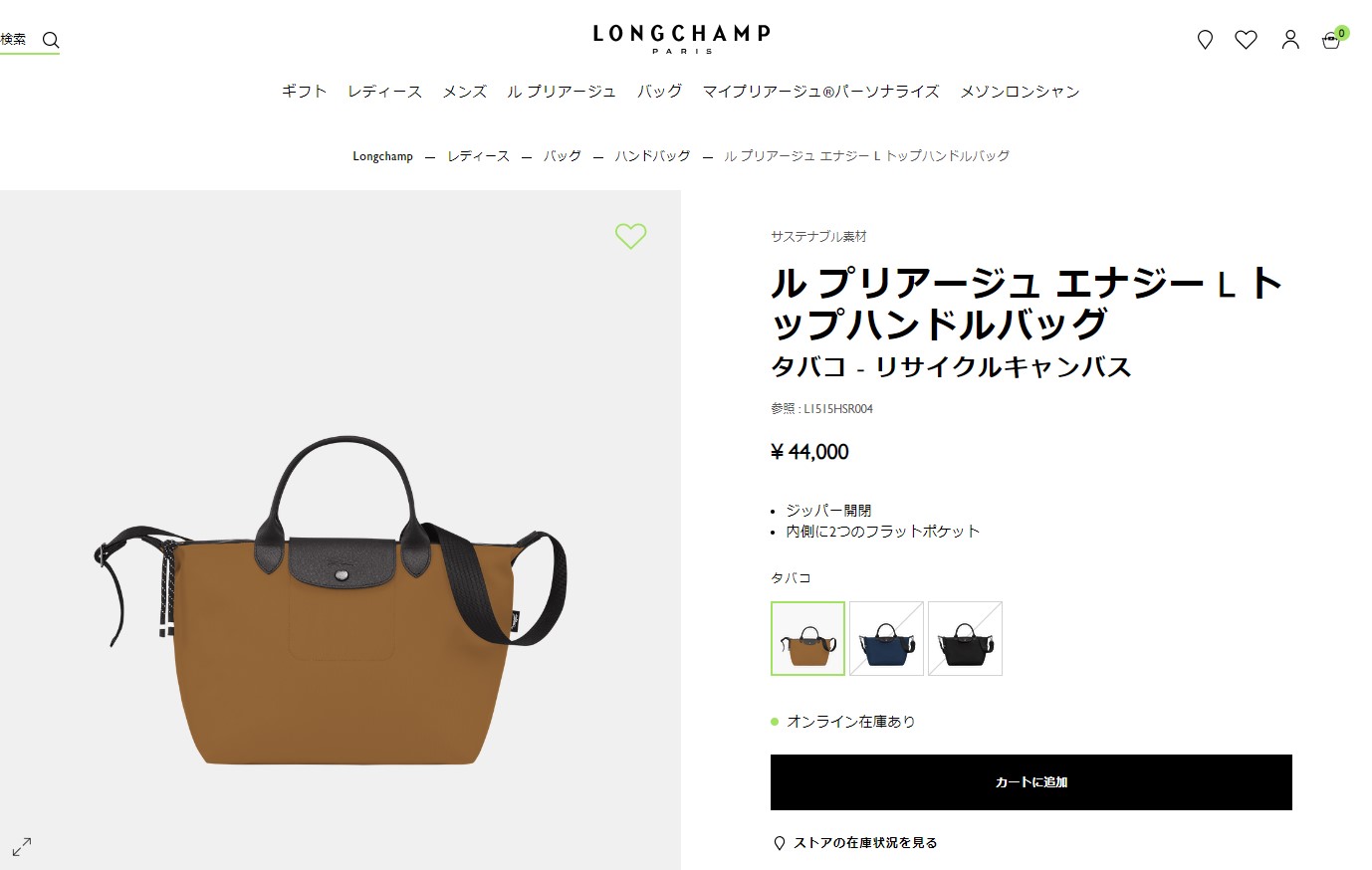
Task: Expand the product image fullscreen
Action: click(22, 846)
